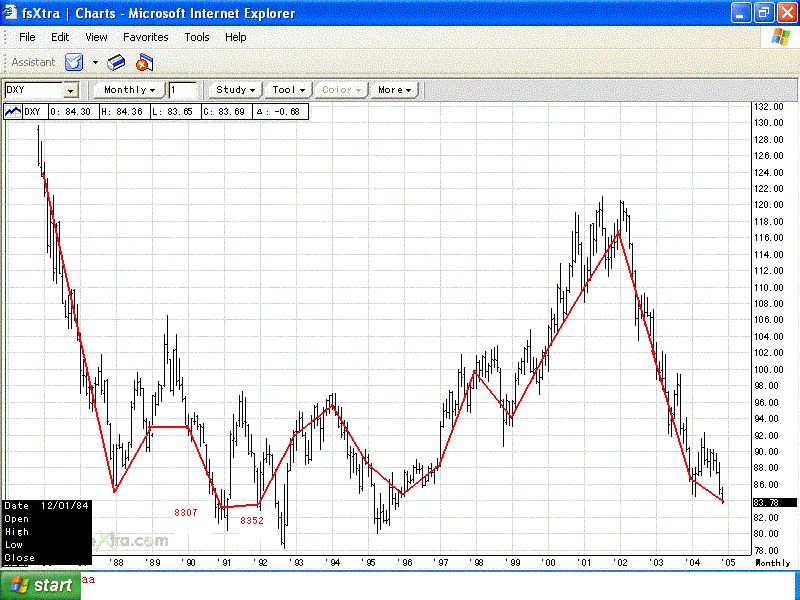Open the Tools menu
The width and height of the screenshot is (800, 600).
coord(196,37)
